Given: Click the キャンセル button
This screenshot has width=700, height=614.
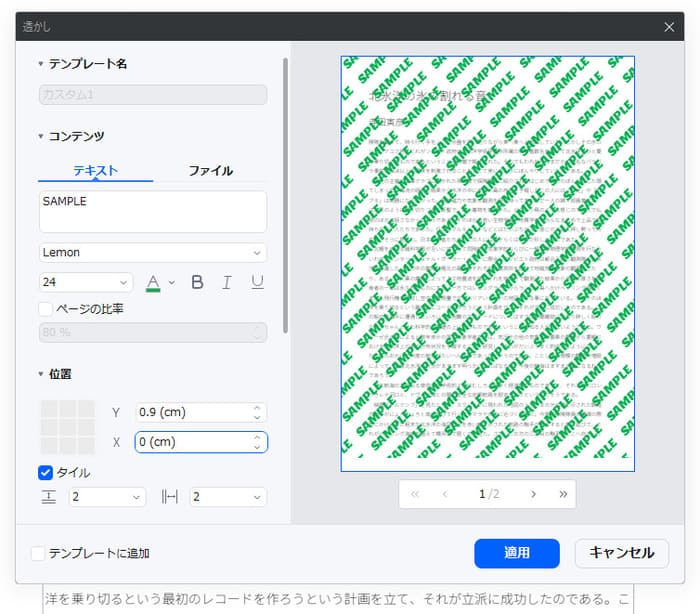Looking at the screenshot, I should click(621, 553).
